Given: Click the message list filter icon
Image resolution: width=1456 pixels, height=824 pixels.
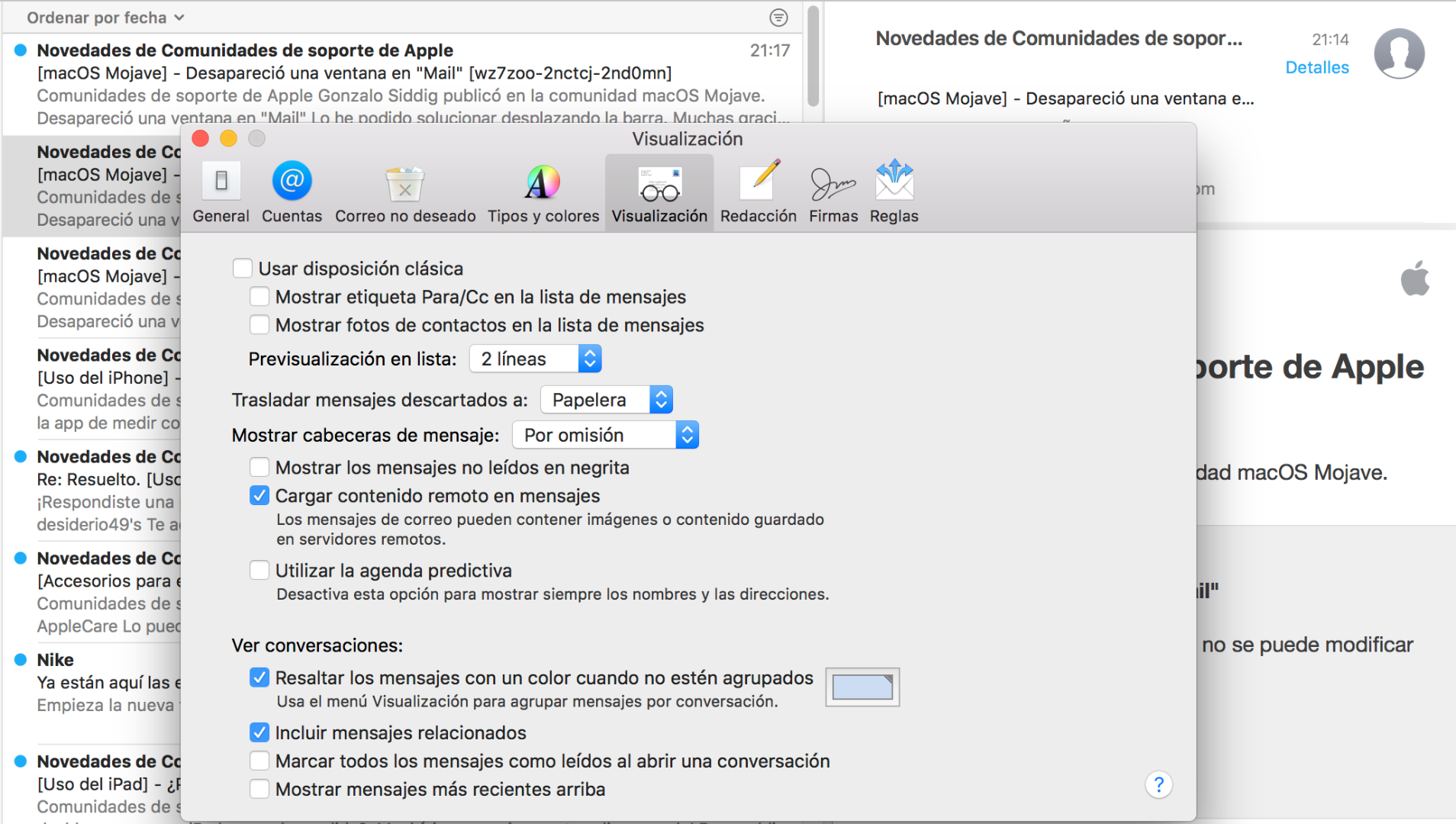Looking at the screenshot, I should (778, 18).
